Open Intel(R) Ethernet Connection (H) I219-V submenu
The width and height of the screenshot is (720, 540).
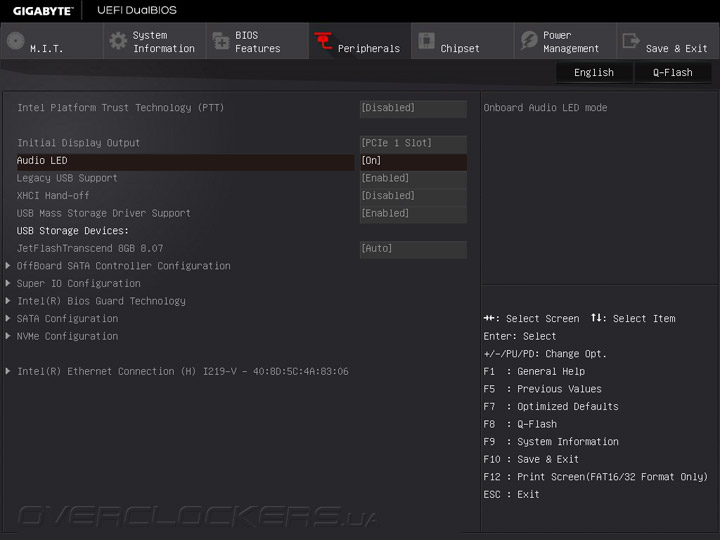click(x=182, y=371)
